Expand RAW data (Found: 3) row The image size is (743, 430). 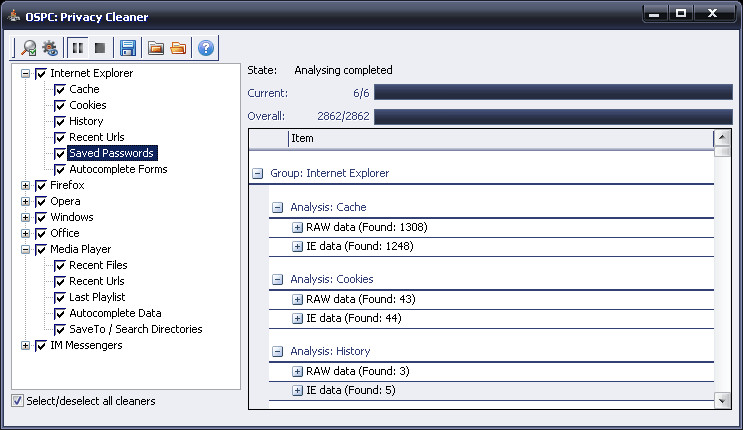(297, 372)
